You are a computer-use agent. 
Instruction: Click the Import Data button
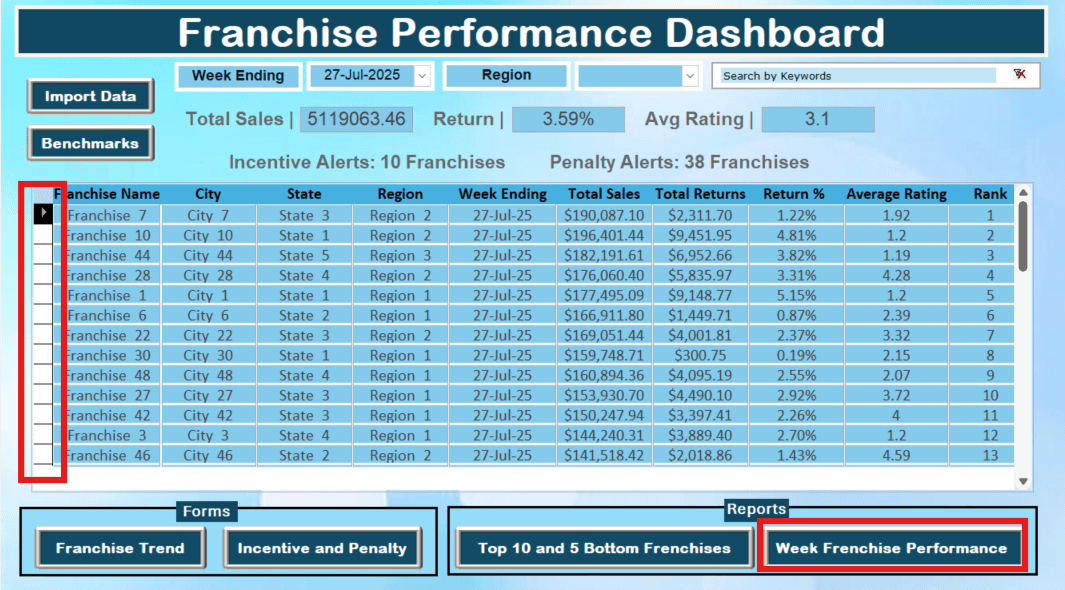(90, 97)
